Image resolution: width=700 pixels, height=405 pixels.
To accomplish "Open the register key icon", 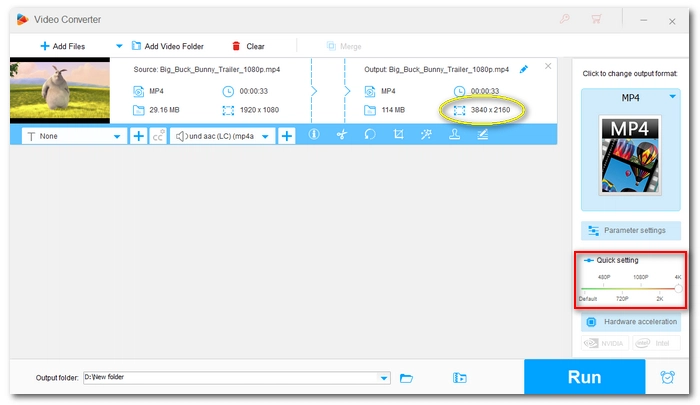I will coord(565,19).
